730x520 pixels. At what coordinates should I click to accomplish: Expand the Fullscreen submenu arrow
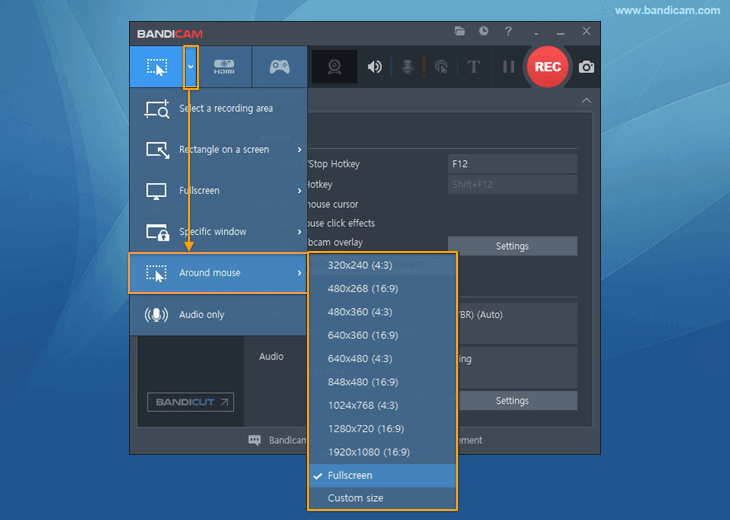[299, 190]
